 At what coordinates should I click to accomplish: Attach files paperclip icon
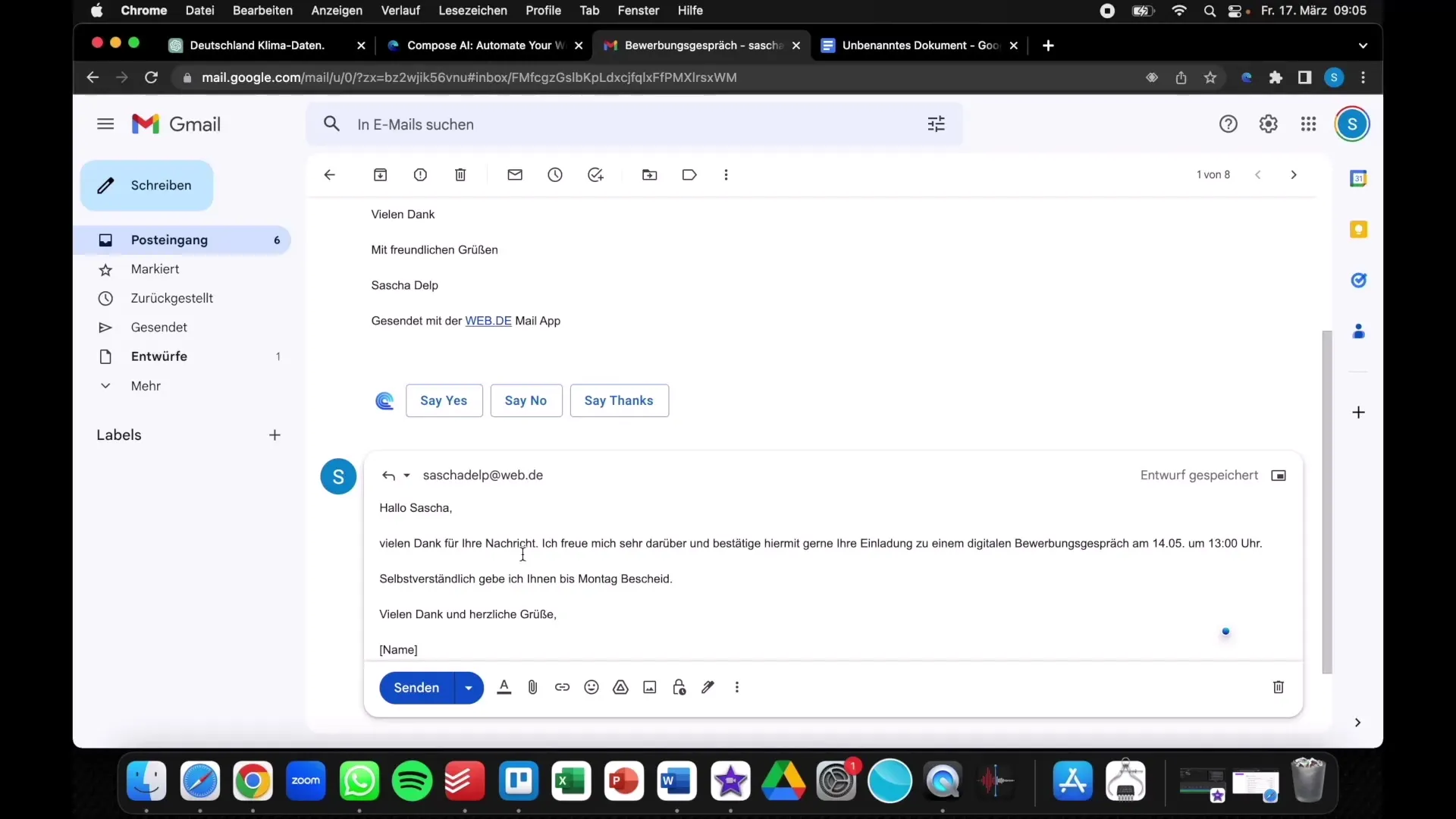pos(533,688)
